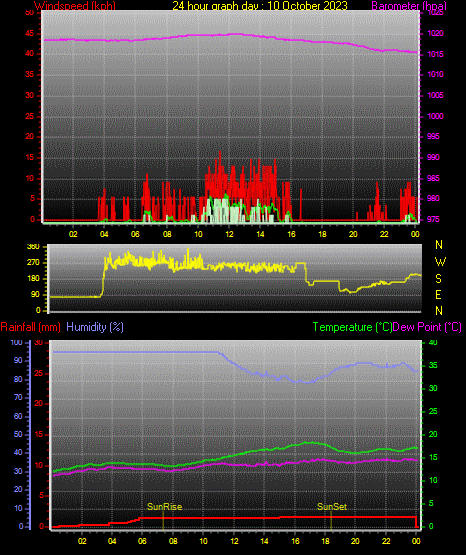Click the S compass direction label

pyautogui.click(x=438, y=279)
